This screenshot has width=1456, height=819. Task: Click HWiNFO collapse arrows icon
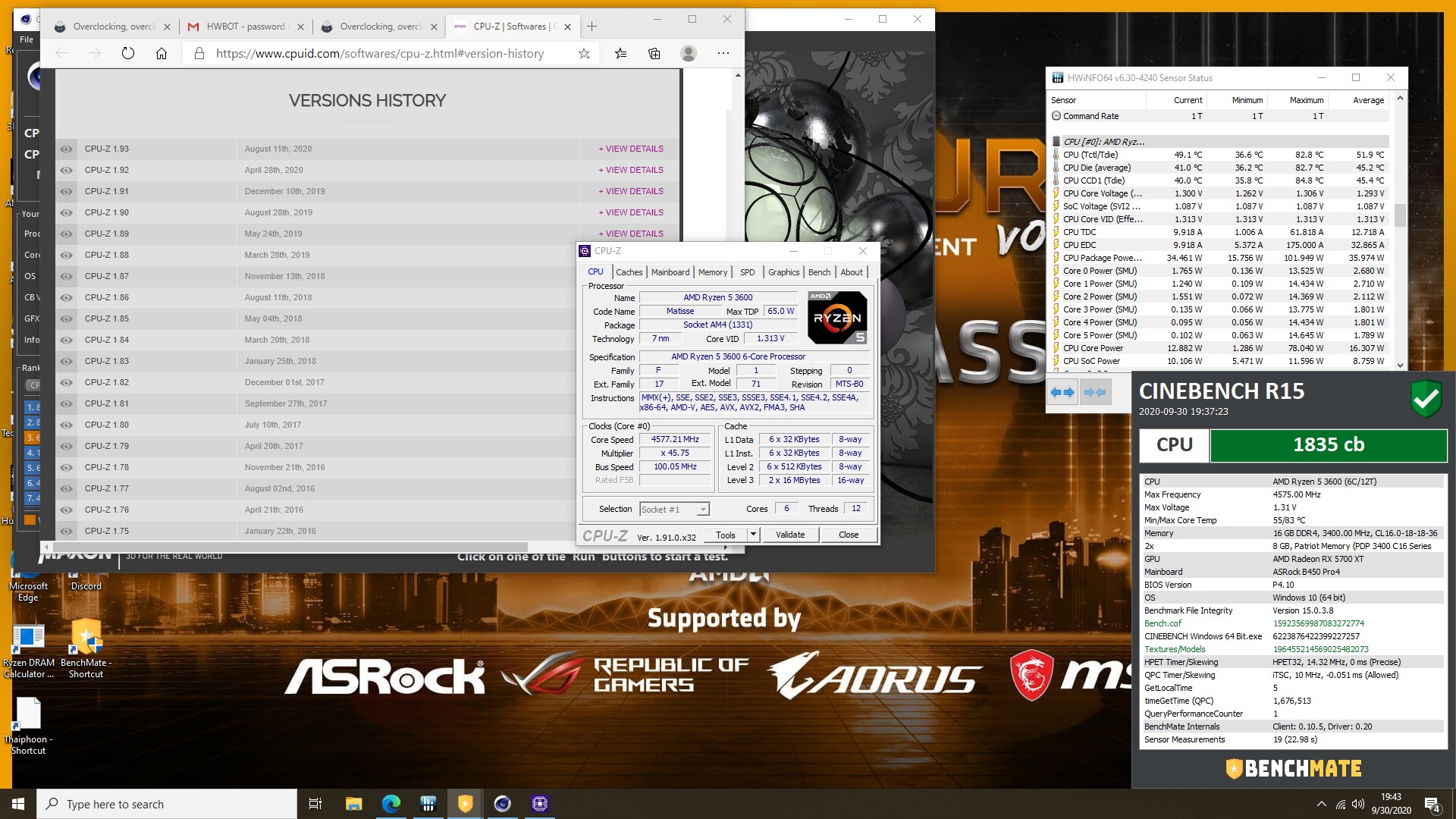coord(1095,393)
